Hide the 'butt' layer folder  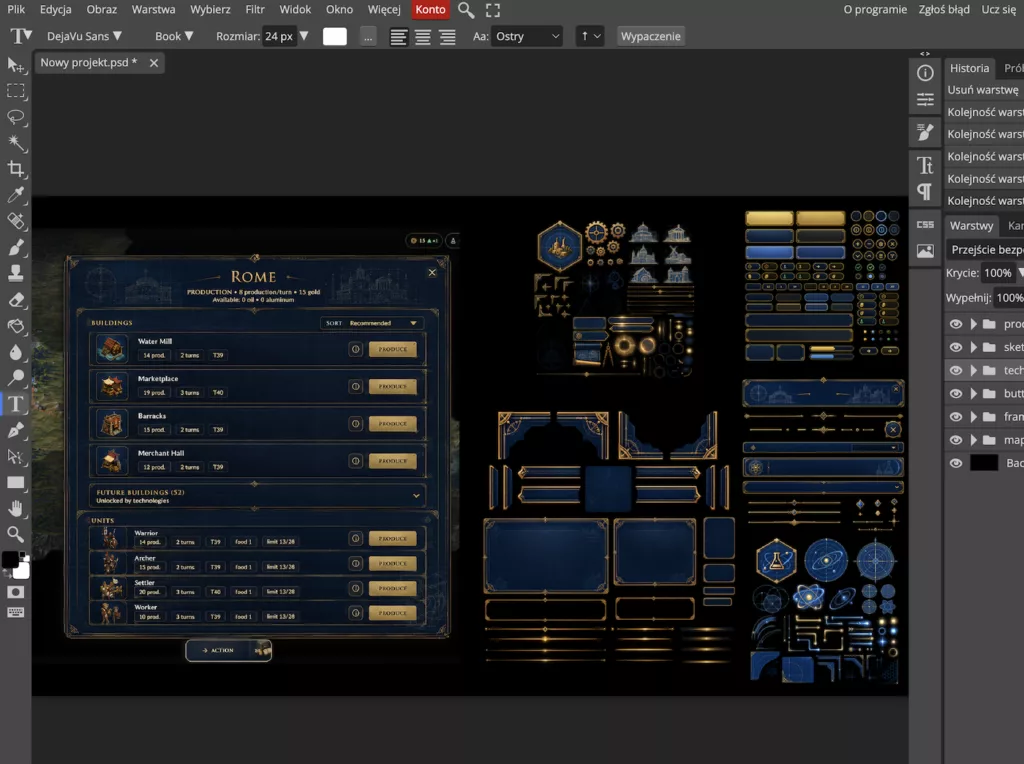[955, 394]
